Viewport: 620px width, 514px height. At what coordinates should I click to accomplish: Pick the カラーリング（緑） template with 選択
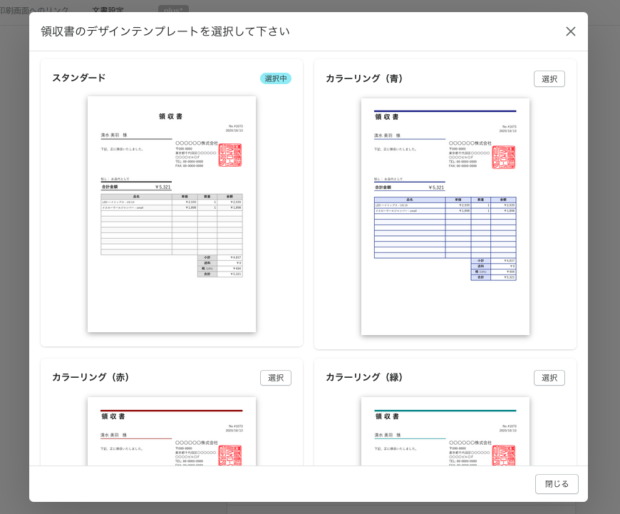coord(549,378)
